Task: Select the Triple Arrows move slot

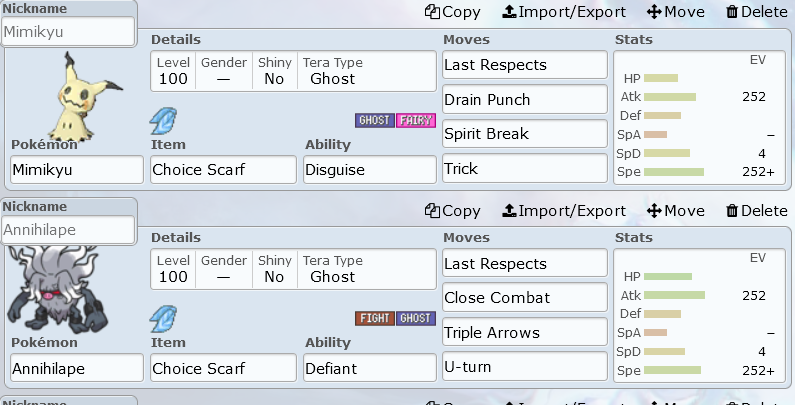Action: (525, 332)
